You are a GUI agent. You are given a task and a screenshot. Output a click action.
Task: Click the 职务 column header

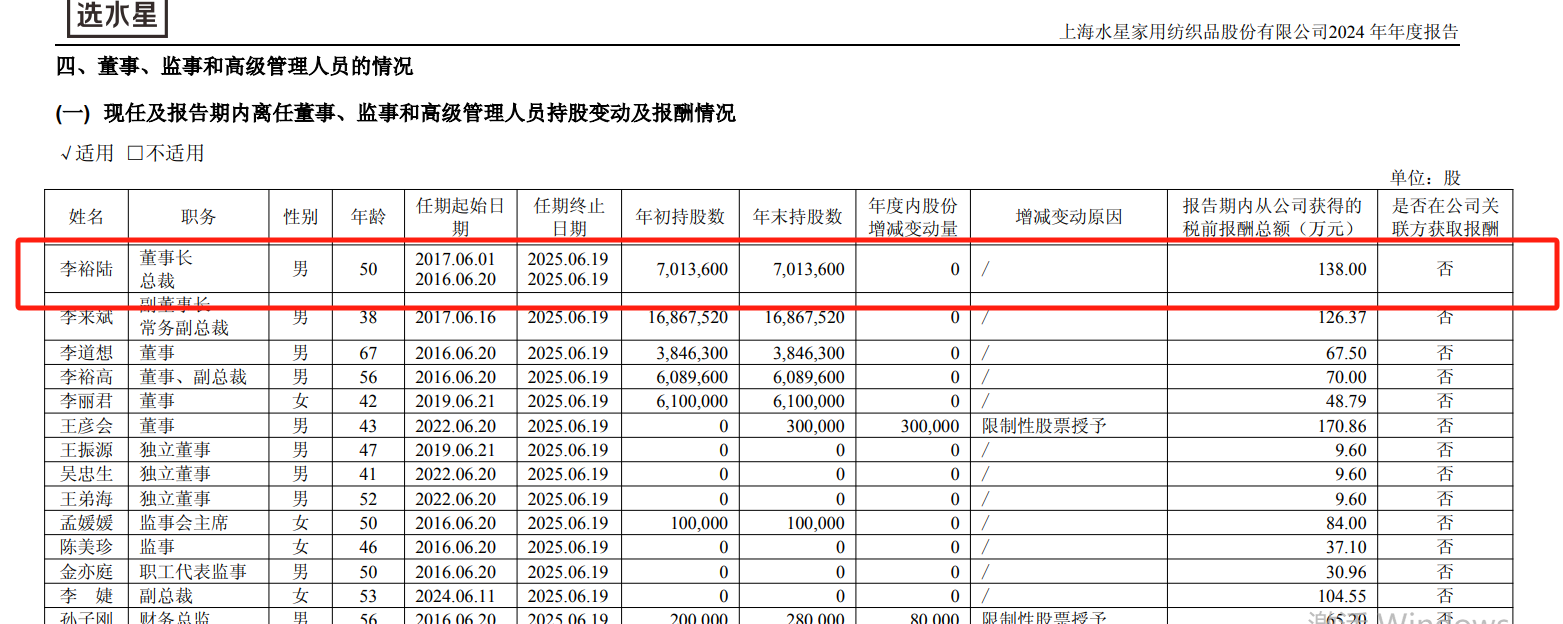(x=199, y=217)
